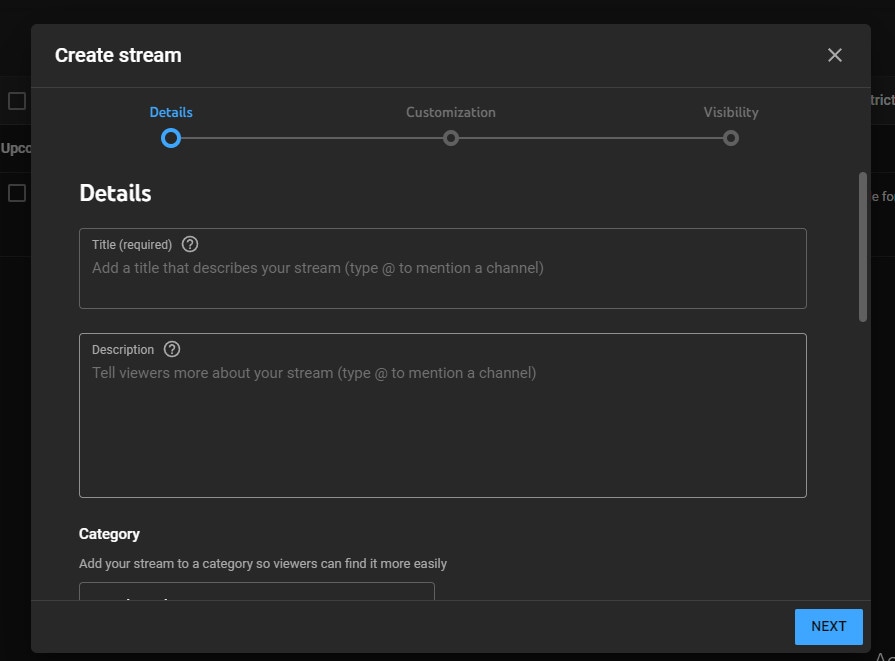
Task: Select the Details step tab
Action: tap(171, 112)
